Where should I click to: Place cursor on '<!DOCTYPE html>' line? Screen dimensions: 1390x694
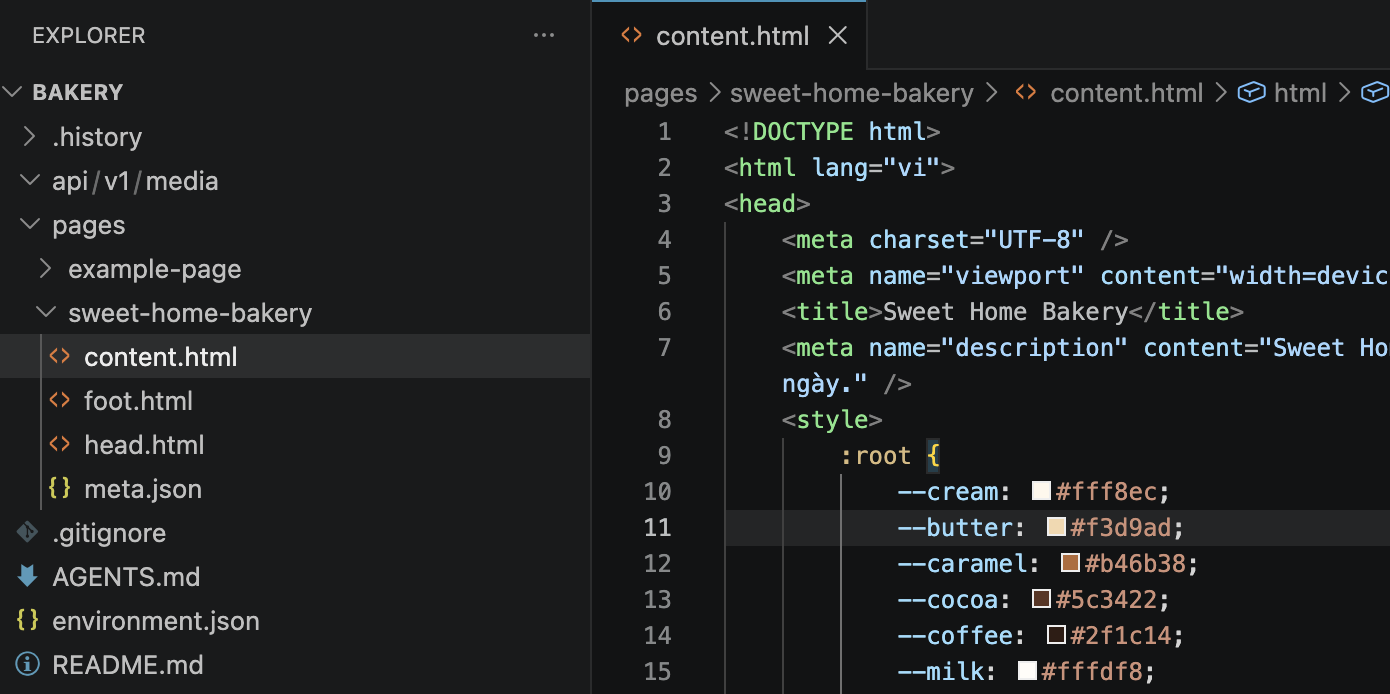(x=832, y=132)
